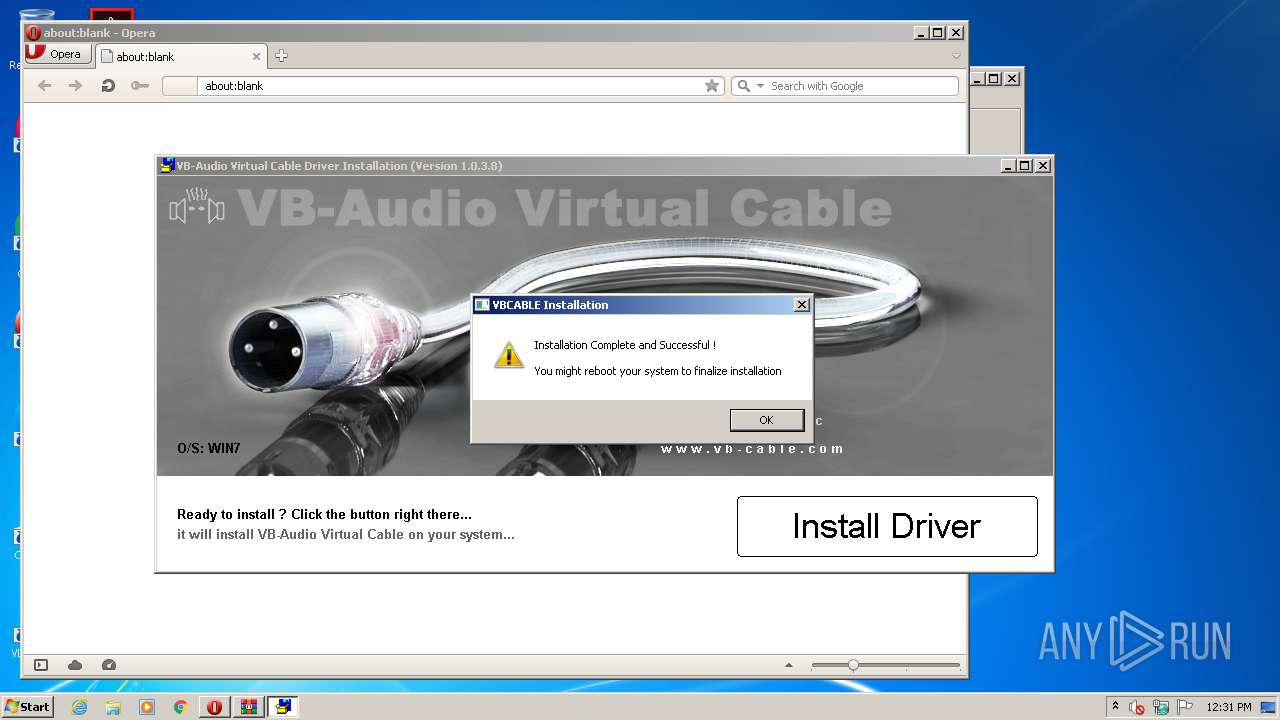Reload the page in Opera
Viewport: 1280px width, 720px height.
[x=108, y=86]
